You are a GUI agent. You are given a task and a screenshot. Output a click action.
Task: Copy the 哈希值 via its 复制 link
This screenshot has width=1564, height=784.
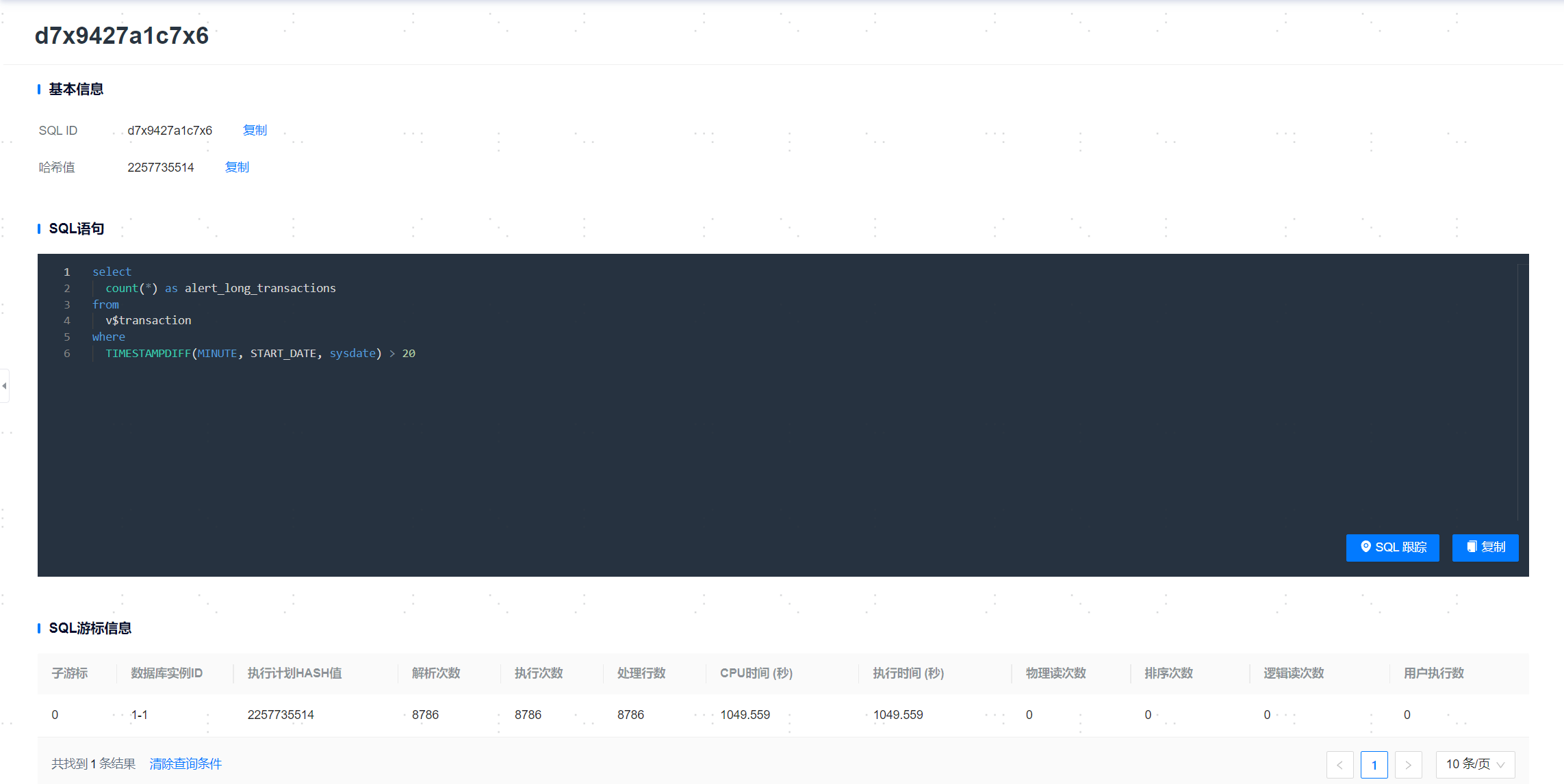[x=237, y=167]
